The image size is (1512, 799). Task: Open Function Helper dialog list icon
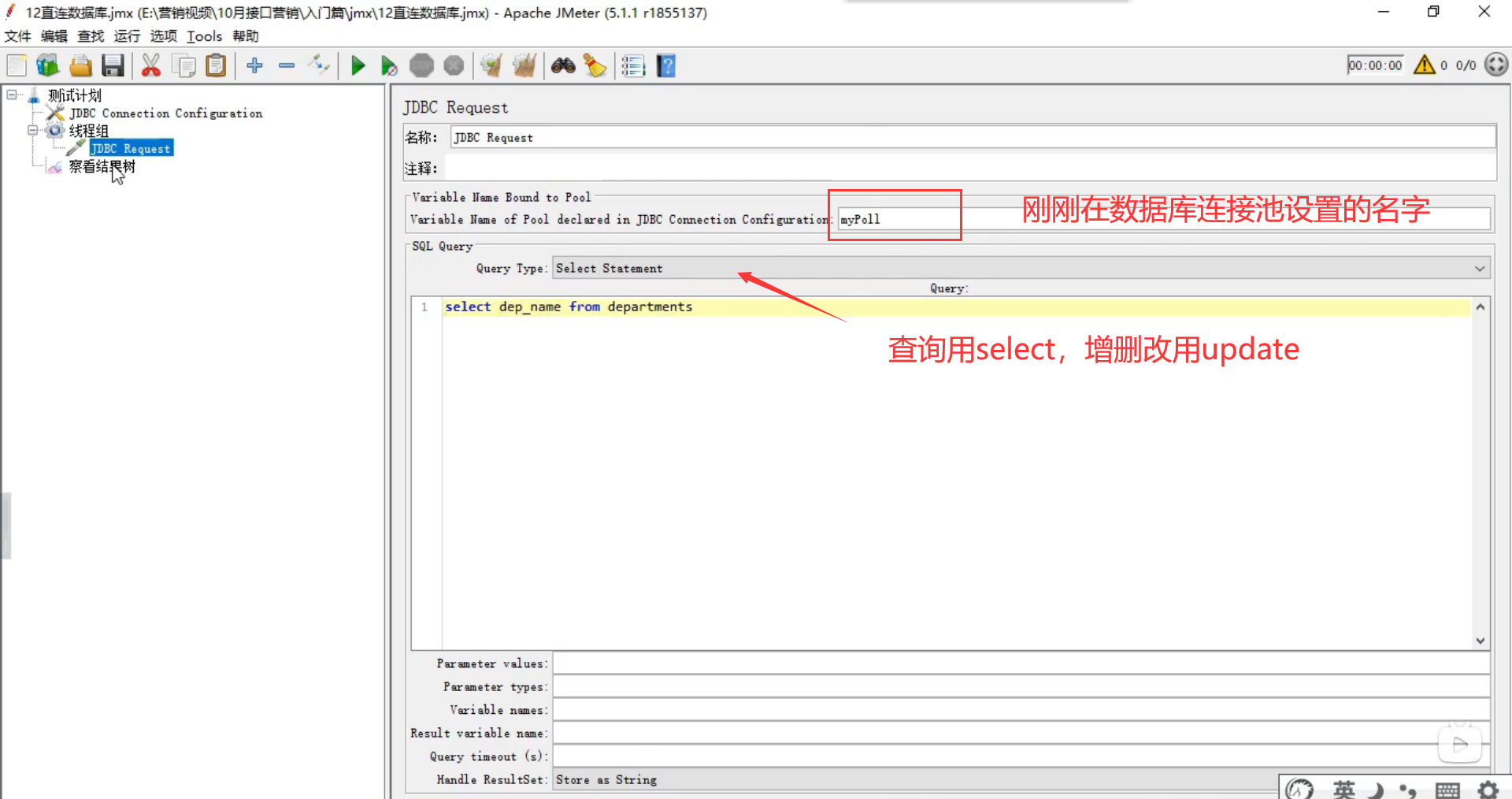[633, 65]
